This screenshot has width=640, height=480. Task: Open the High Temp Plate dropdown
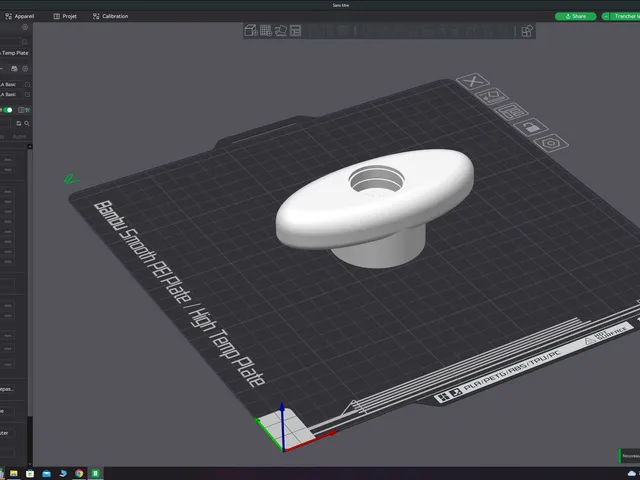[x=15, y=53]
